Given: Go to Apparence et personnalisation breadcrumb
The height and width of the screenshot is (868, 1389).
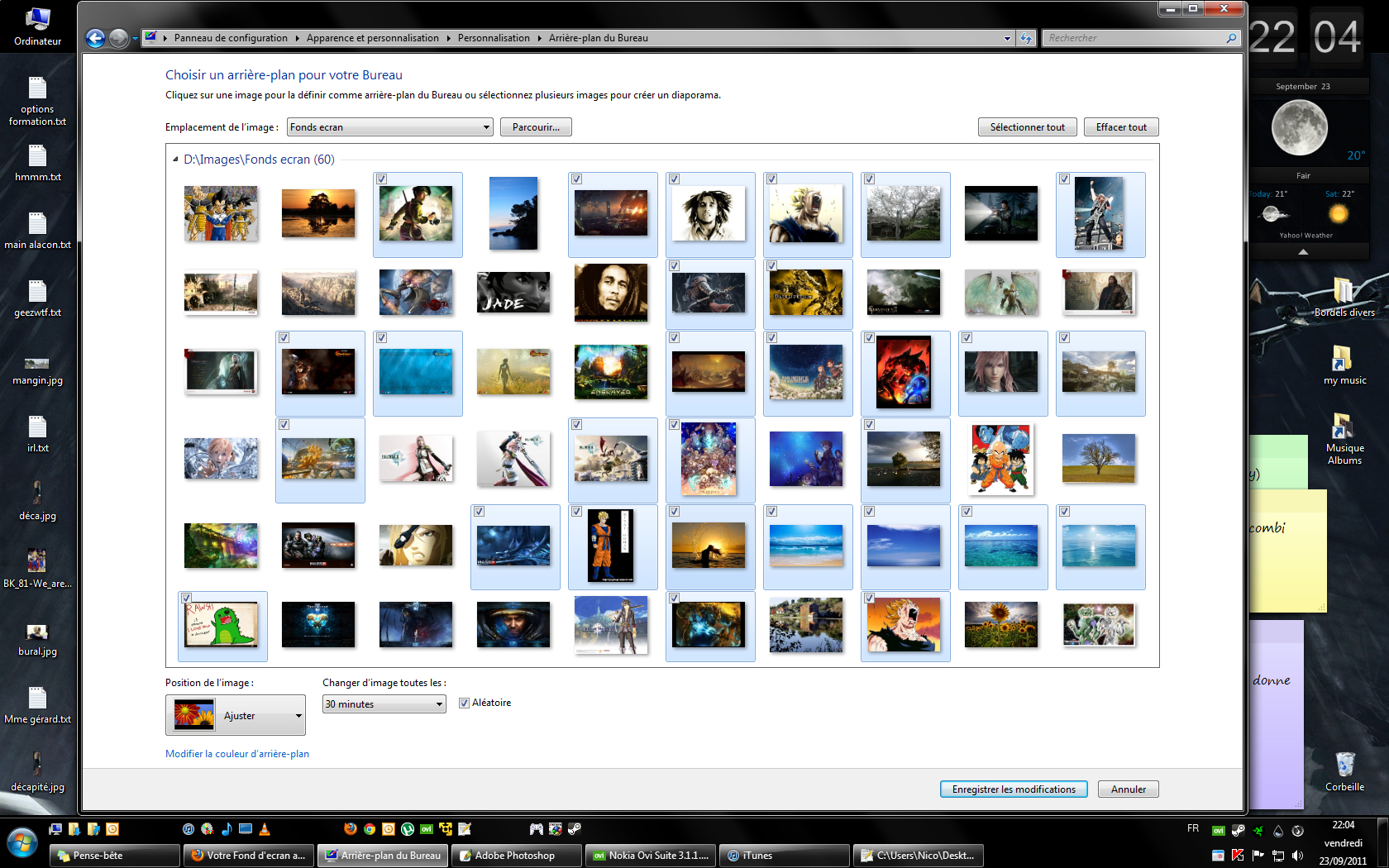Looking at the screenshot, I should [372, 38].
